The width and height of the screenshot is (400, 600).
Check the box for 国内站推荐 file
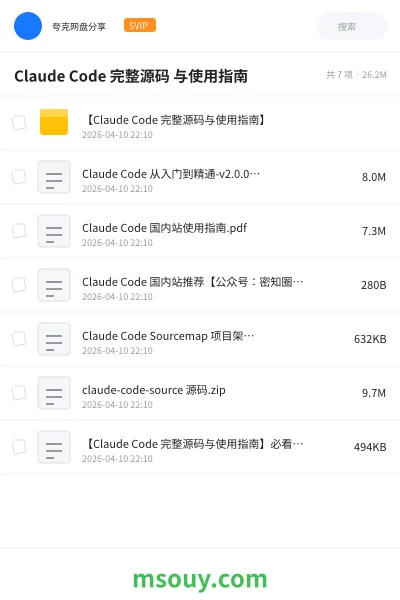[x=19, y=285]
